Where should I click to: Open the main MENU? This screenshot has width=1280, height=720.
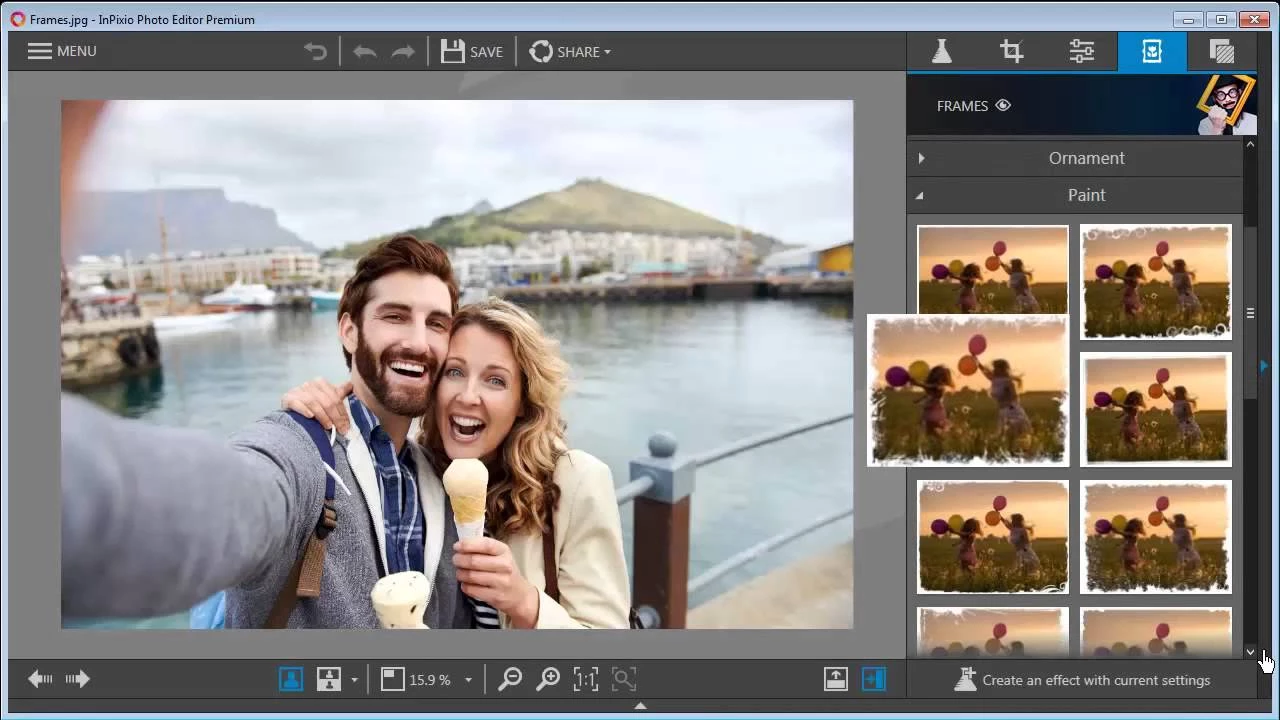coord(62,51)
